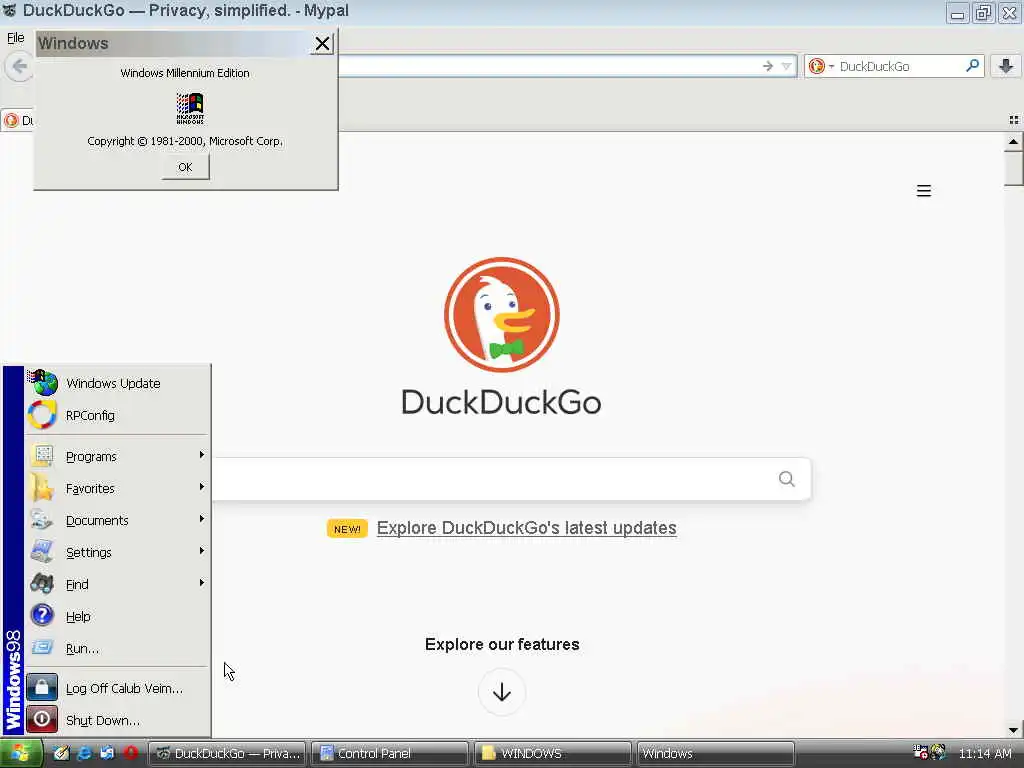1024x768 pixels.
Task: Click the Settings icon in Start menu
Action: click(x=42, y=551)
